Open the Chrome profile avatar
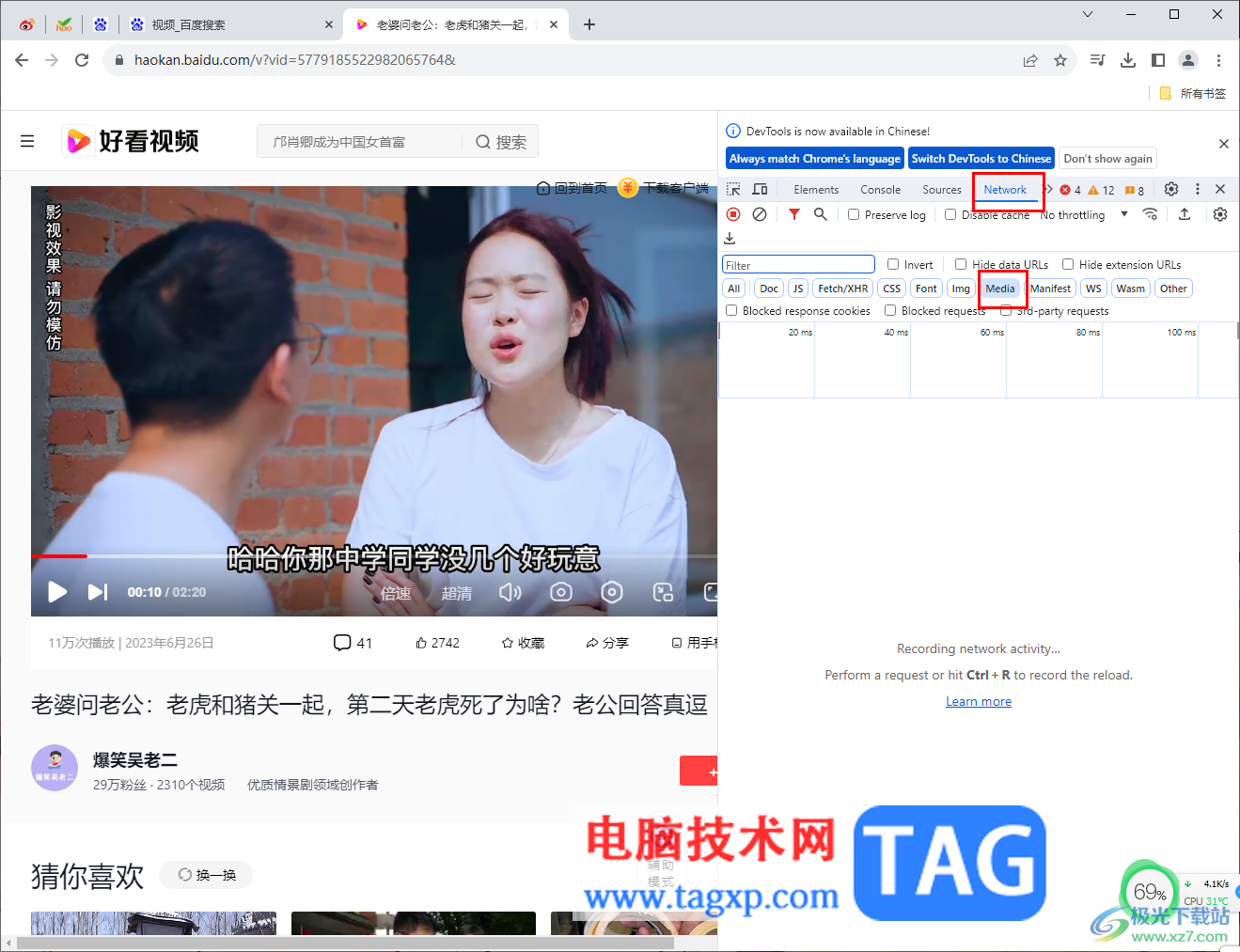The width and height of the screenshot is (1240, 952). point(1188,60)
